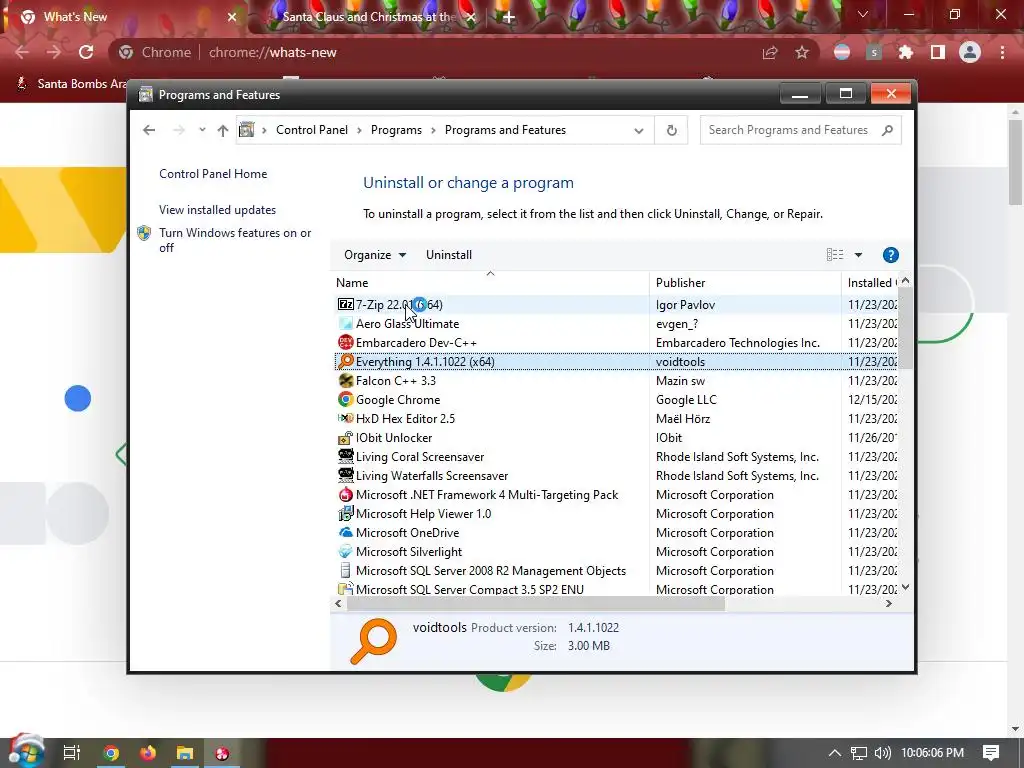
Task: Bookmark this Chrome page with star
Action: (802, 52)
